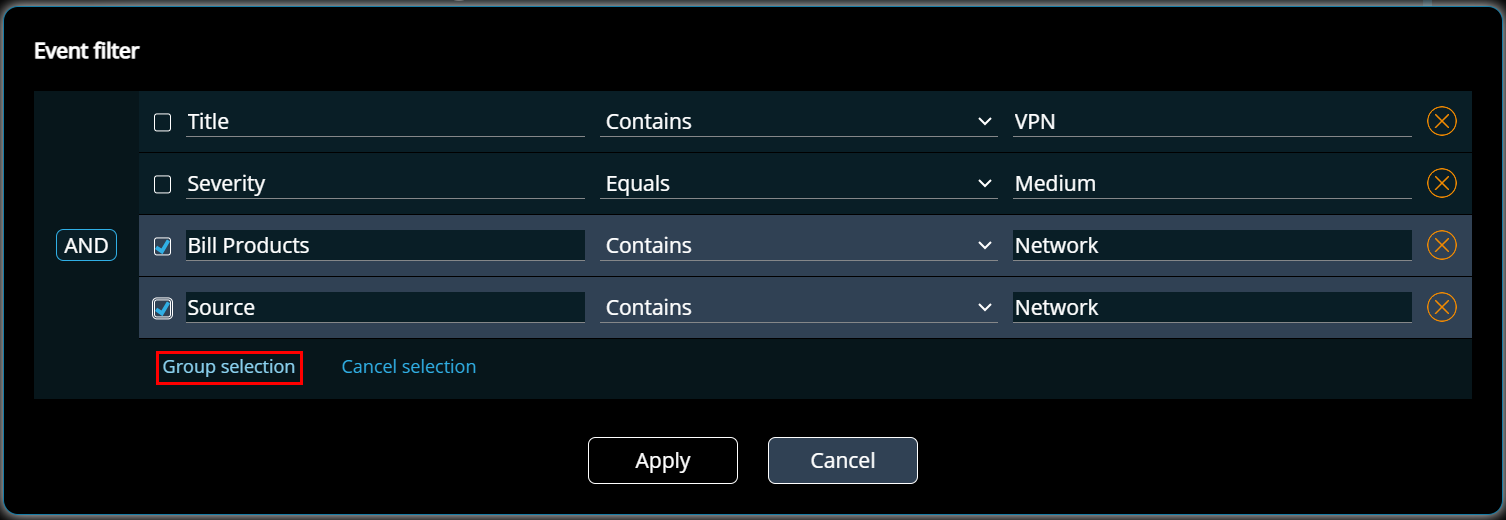Delete the Severity filter condition
The width and height of the screenshot is (1506, 520).
[1441, 184]
